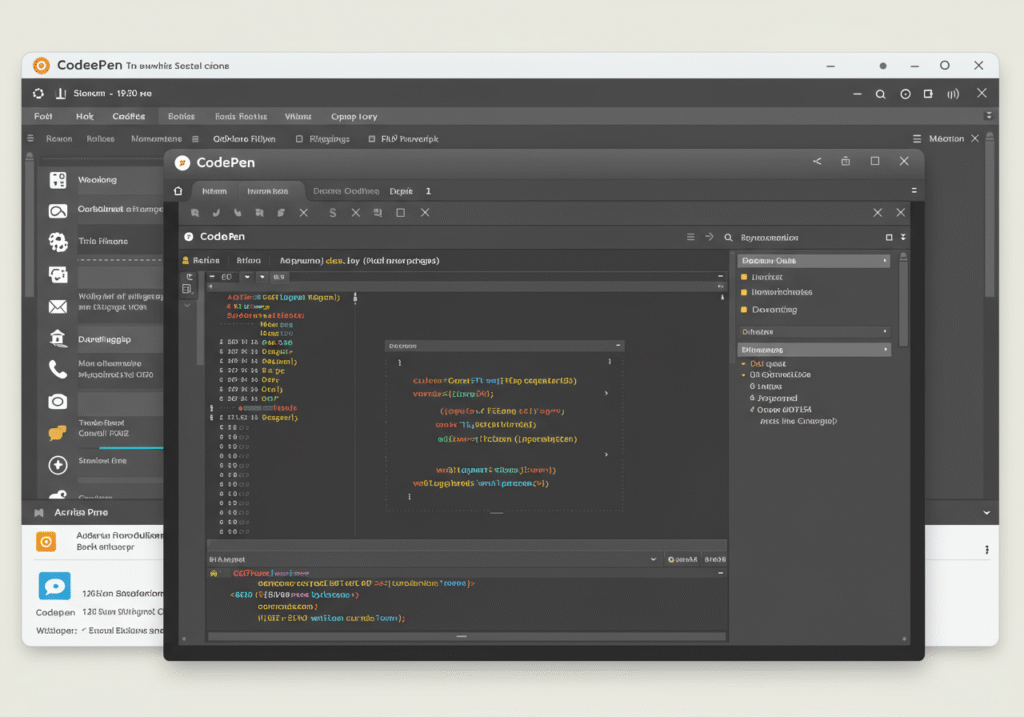The image size is (1024, 717).
Task: Open the Vhlont menu in back window
Action: tap(298, 116)
